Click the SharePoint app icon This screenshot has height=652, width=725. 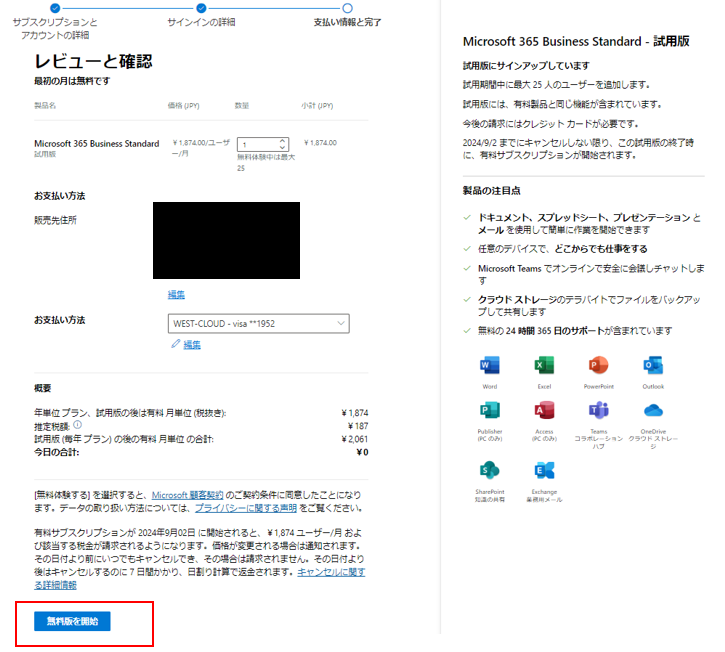[490, 470]
